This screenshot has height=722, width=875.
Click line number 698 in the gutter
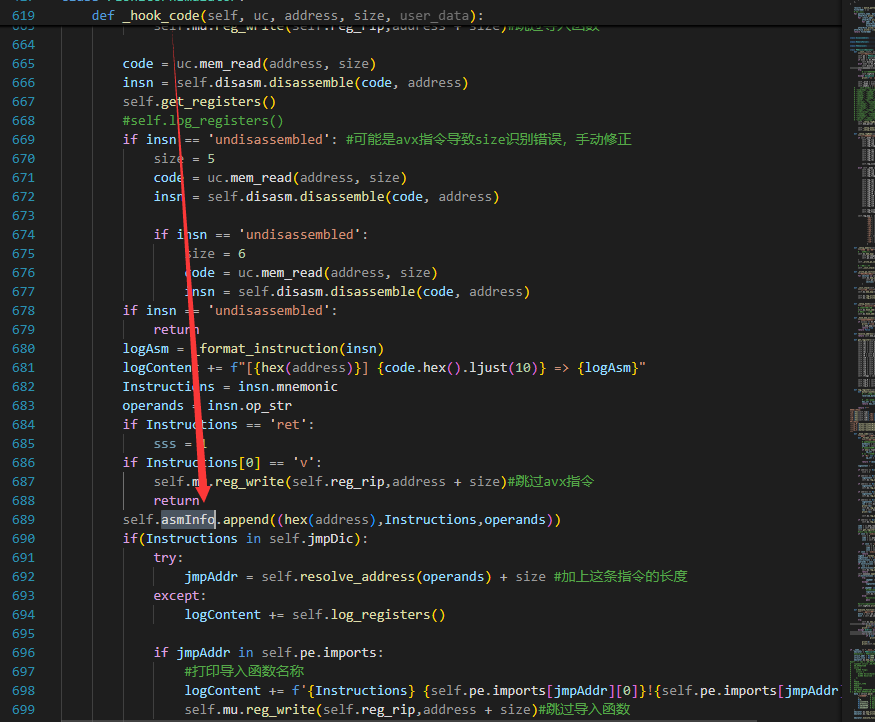[23, 690]
